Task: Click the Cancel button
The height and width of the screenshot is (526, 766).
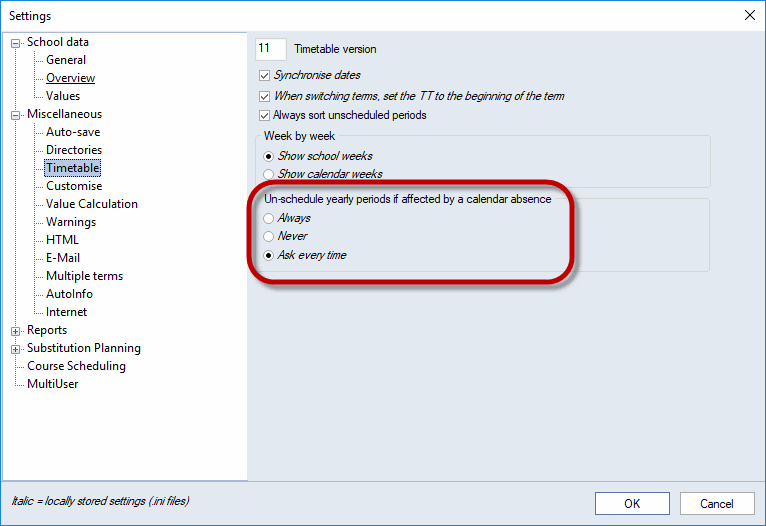Action: [717, 504]
